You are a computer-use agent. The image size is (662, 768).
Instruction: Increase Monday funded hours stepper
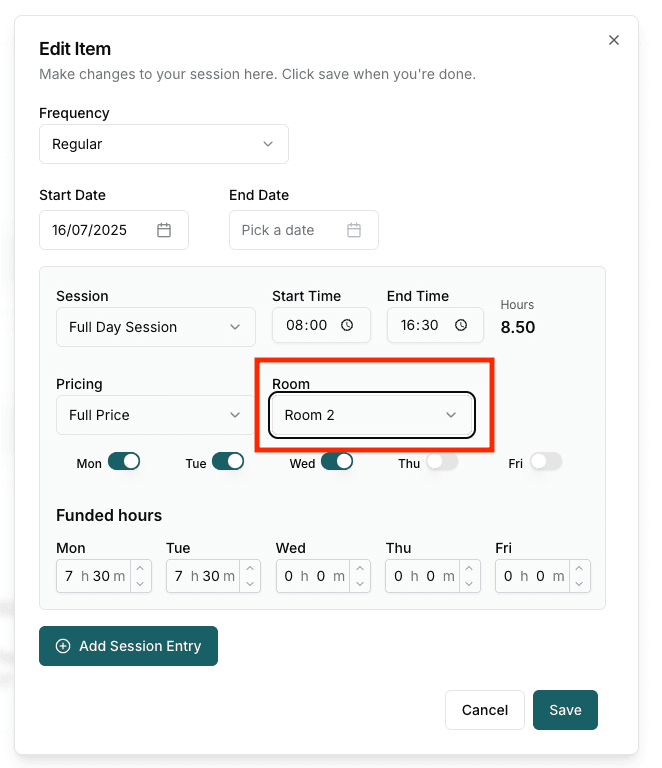tap(140, 569)
